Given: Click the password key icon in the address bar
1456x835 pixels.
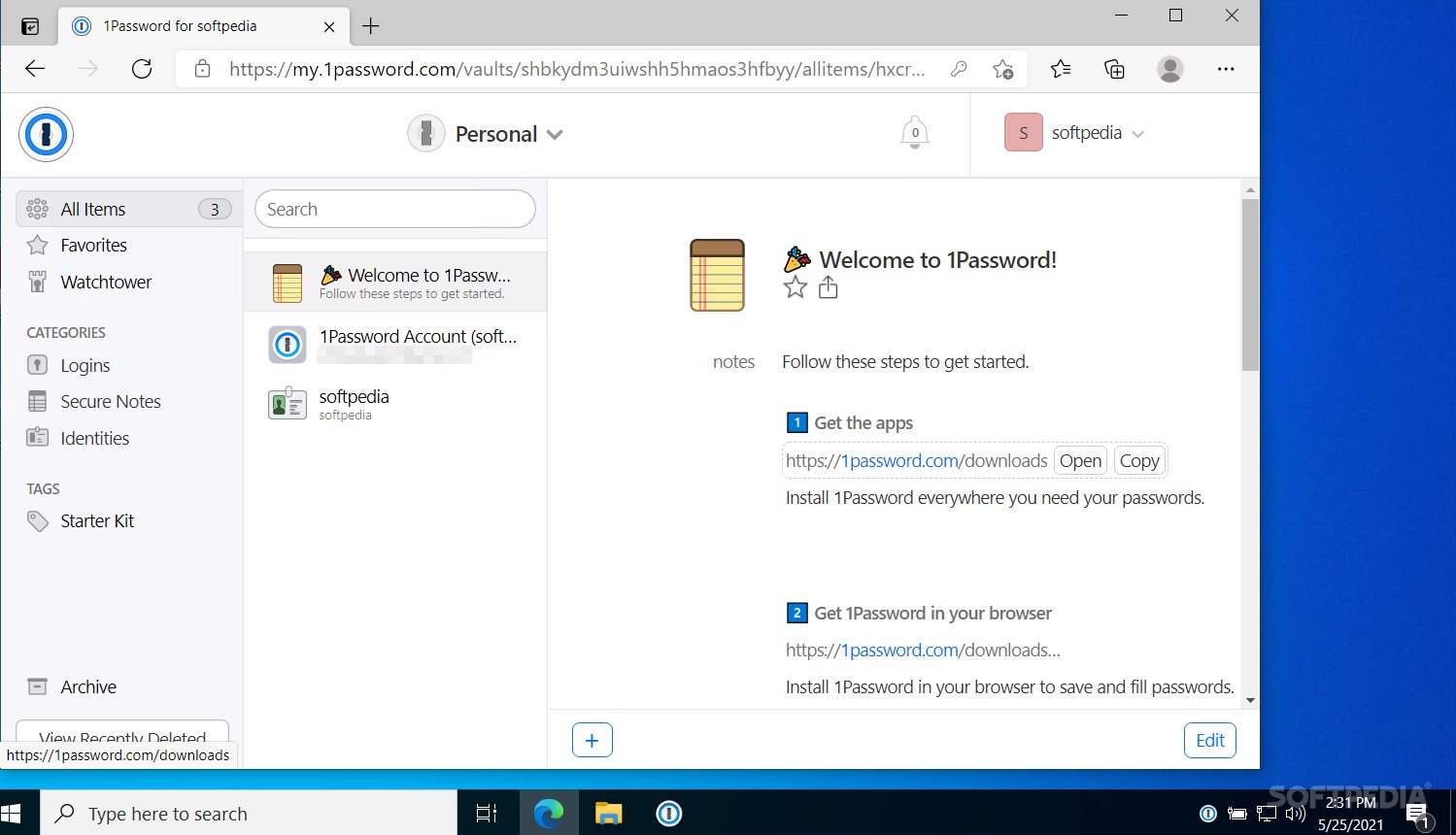Looking at the screenshot, I should pos(959,69).
